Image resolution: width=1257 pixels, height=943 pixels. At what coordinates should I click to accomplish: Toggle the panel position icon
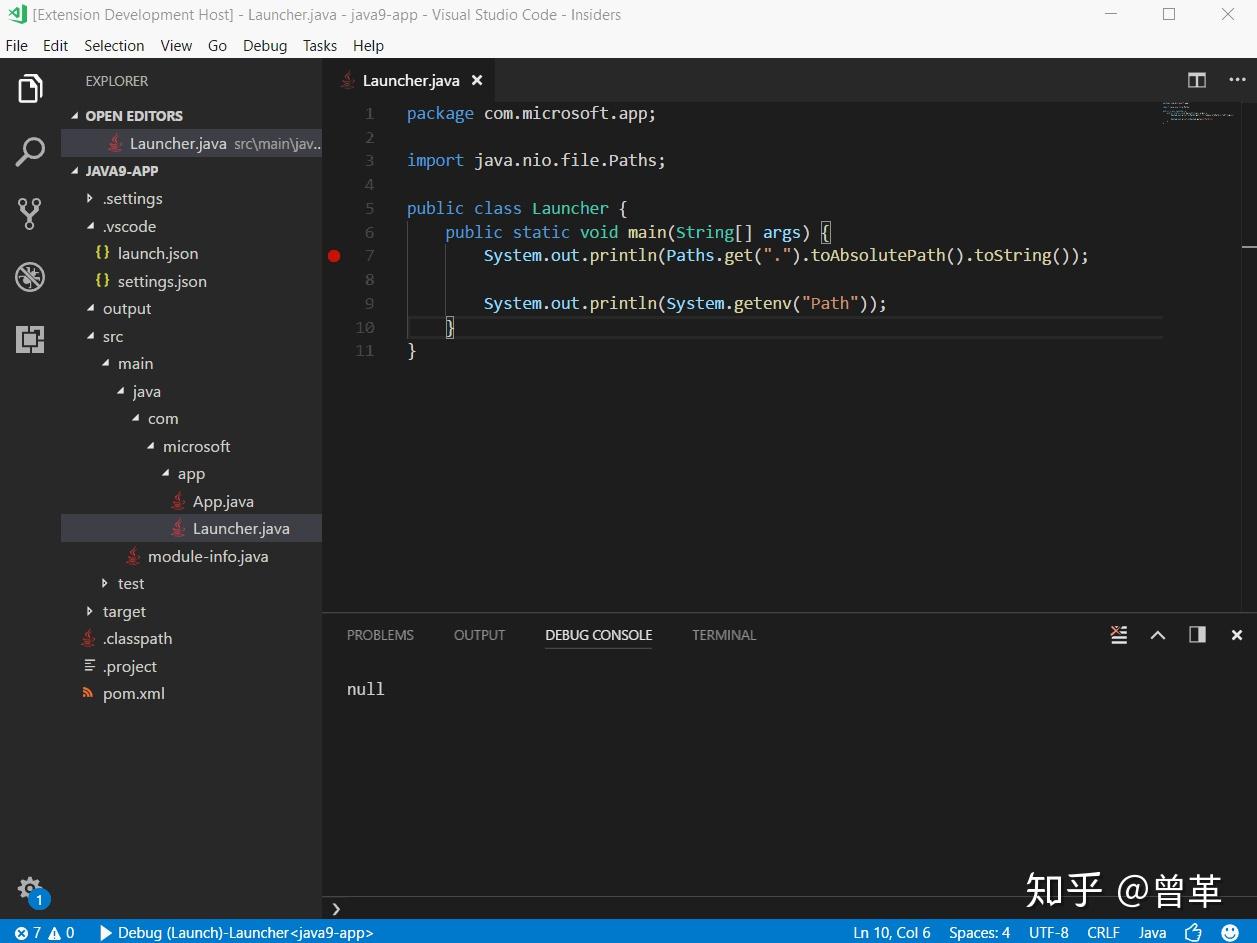[x=1197, y=634]
